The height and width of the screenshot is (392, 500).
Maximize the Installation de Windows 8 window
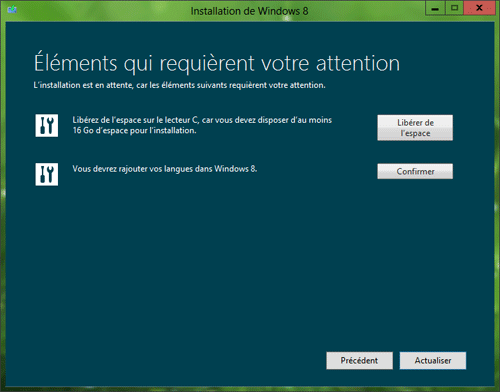(x=454, y=8)
